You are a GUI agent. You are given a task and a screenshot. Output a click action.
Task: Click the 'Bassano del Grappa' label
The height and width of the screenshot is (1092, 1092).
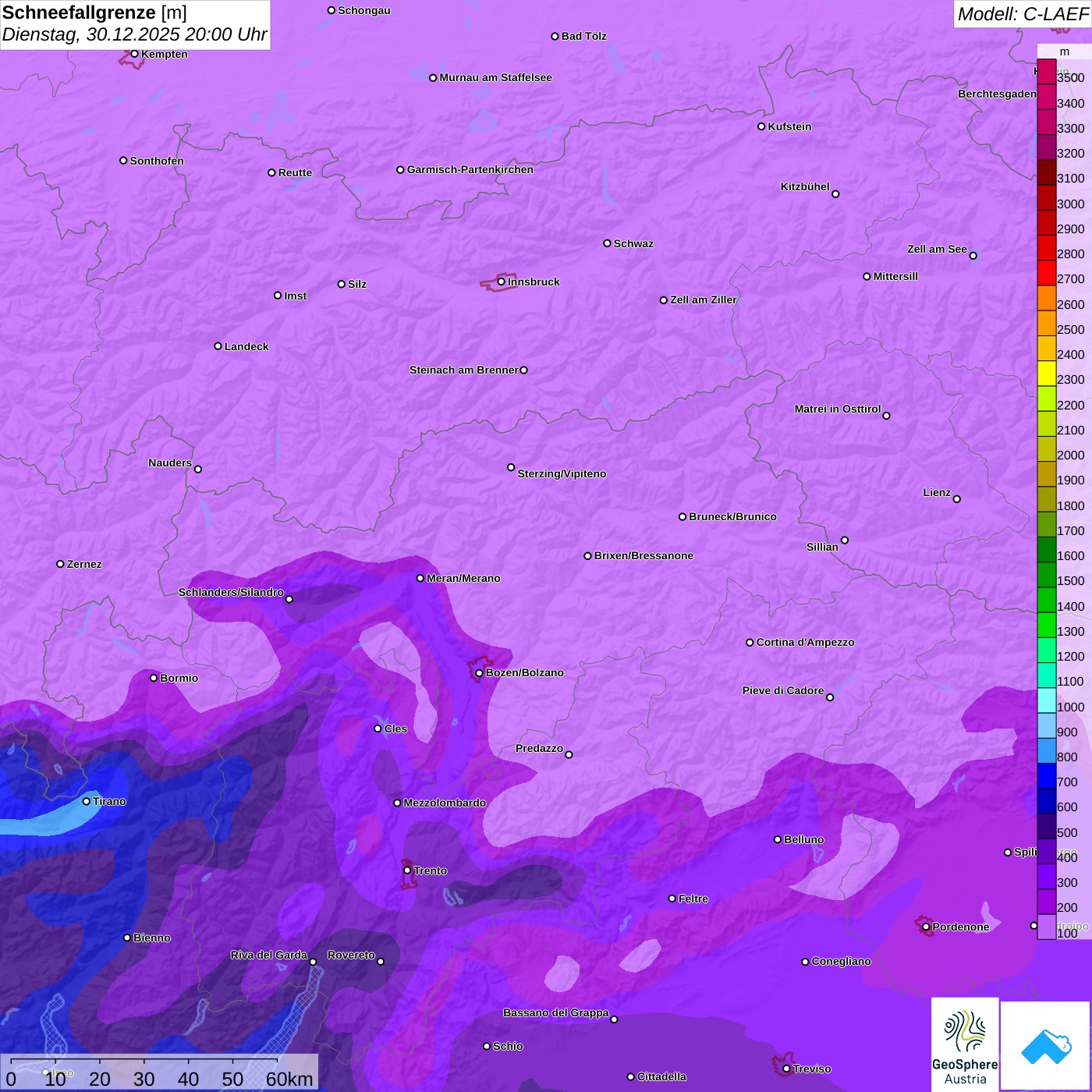click(x=556, y=1012)
